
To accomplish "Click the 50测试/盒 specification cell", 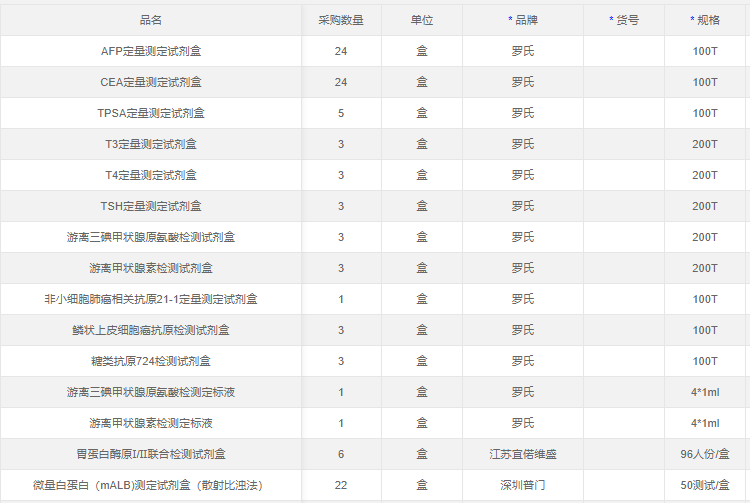I will (705, 485).
